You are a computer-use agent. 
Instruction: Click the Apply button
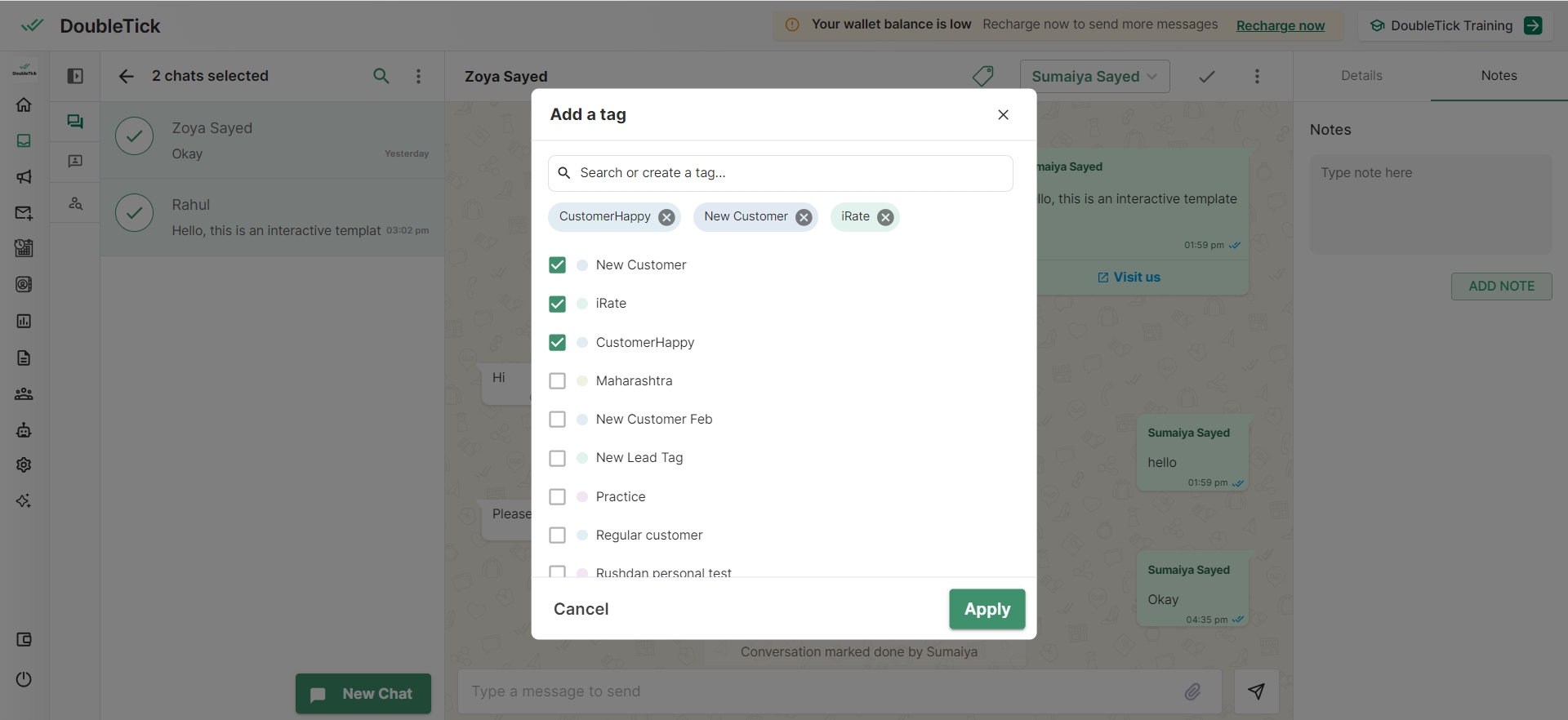point(987,609)
